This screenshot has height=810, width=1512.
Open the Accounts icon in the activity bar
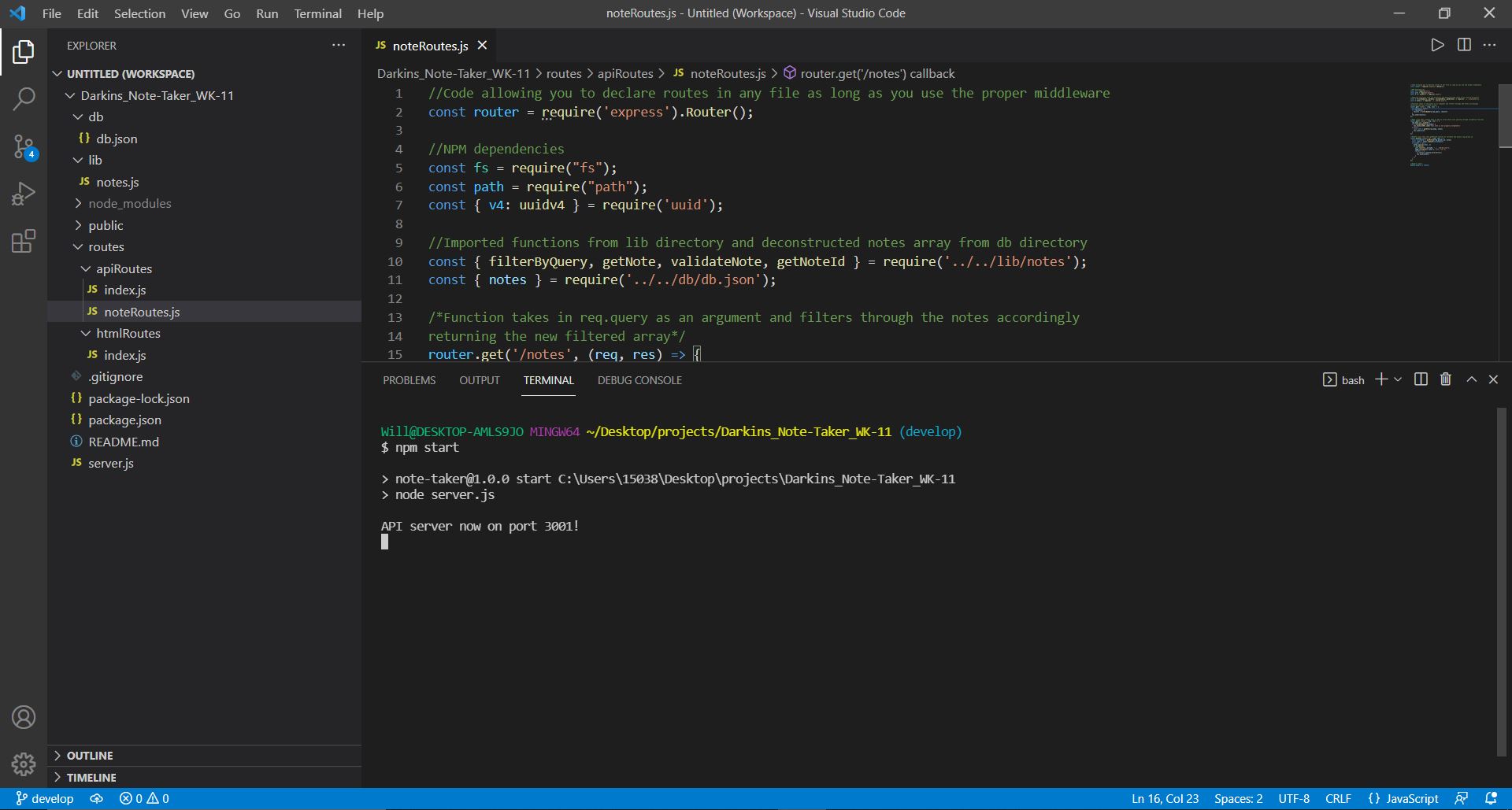(x=24, y=717)
